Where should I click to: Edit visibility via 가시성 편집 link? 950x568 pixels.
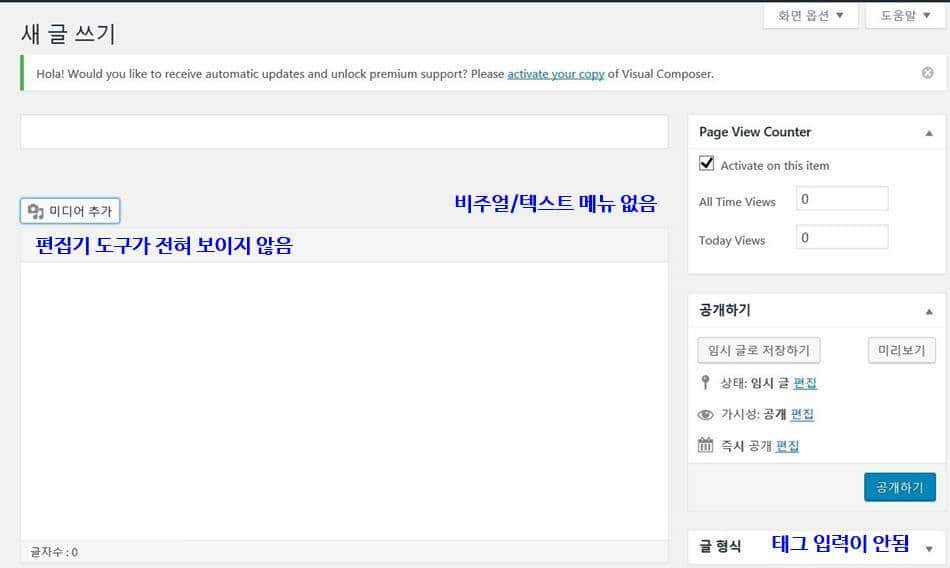click(802, 414)
